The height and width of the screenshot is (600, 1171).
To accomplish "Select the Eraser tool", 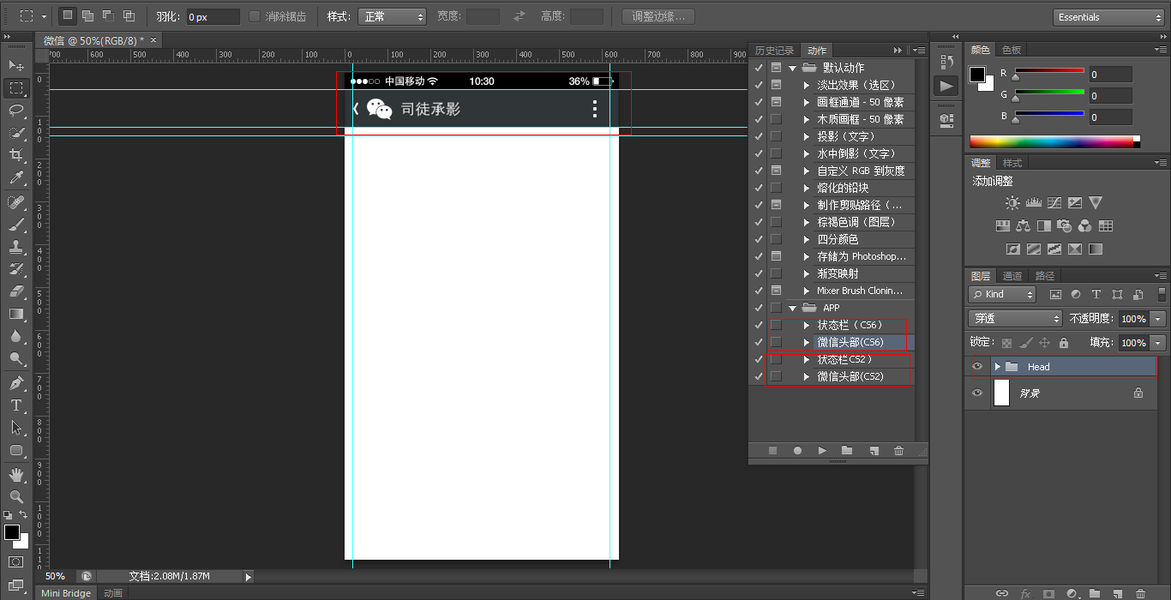I will pyautogui.click(x=16, y=291).
